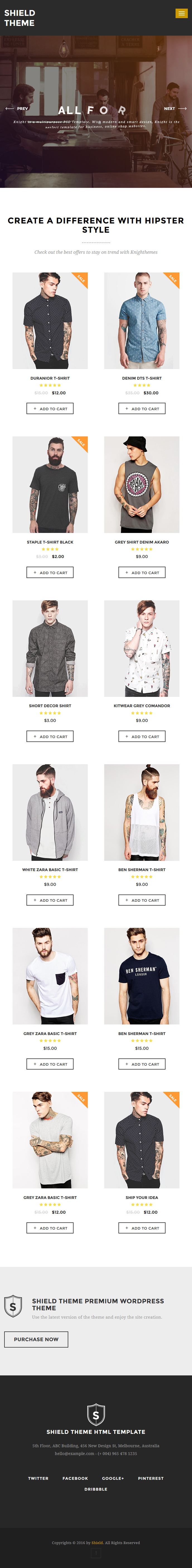Go to previous slide with PREV arrow
This screenshot has width=192, height=1568.
tap(16, 108)
